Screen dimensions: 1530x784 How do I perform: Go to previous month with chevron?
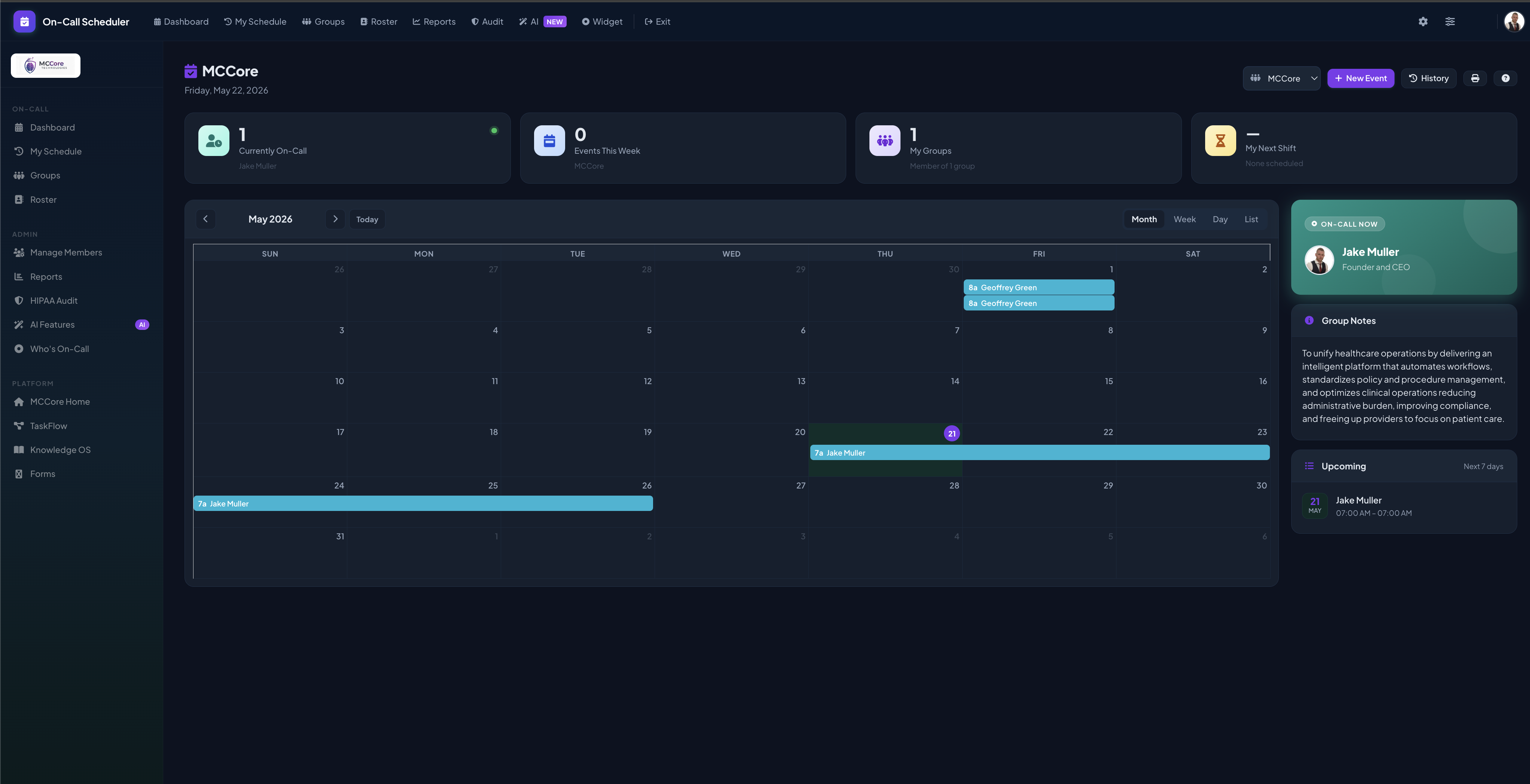pyautogui.click(x=205, y=219)
